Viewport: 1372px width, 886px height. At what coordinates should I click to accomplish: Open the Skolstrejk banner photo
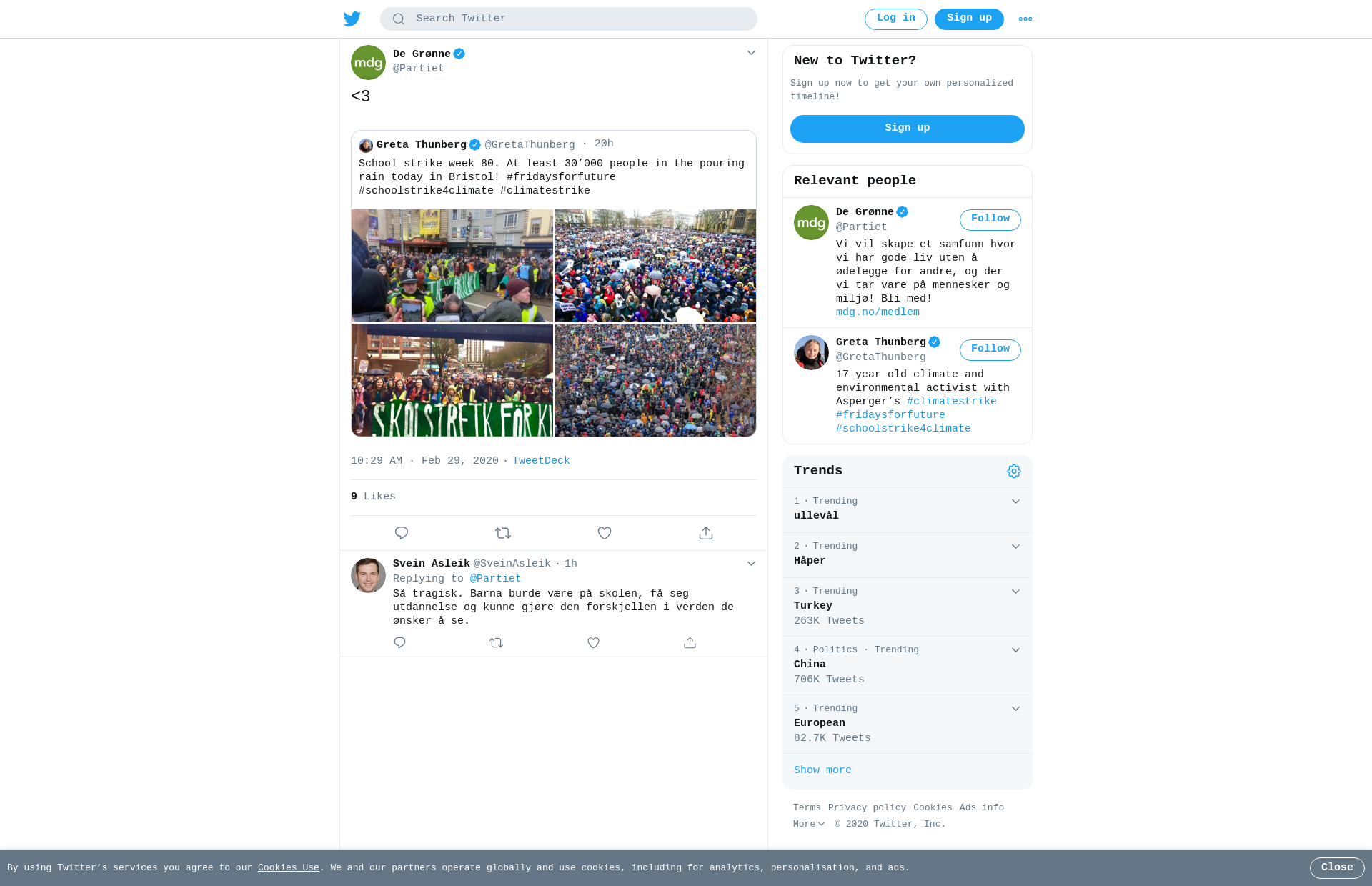tap(452, 380)
